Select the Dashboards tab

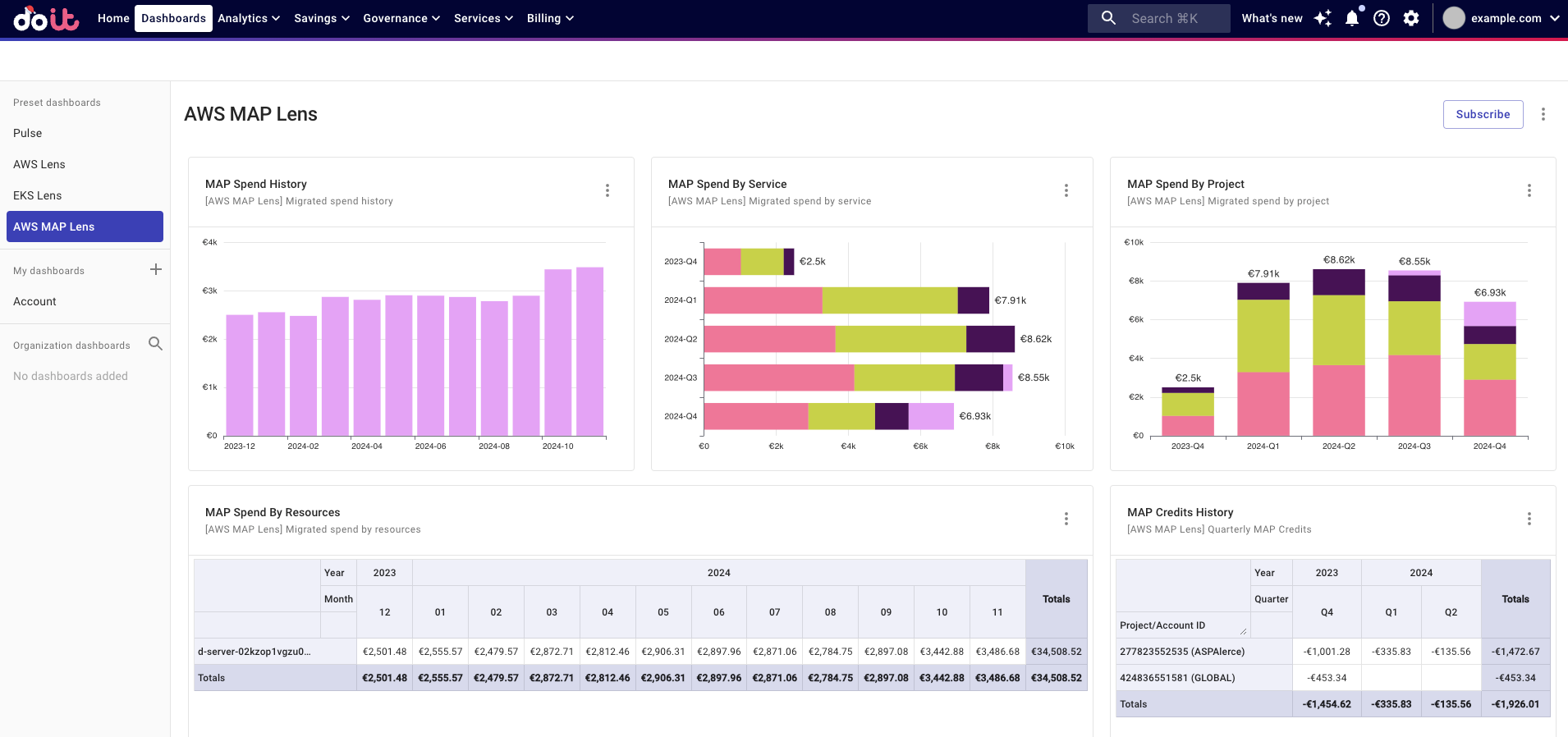173,18
